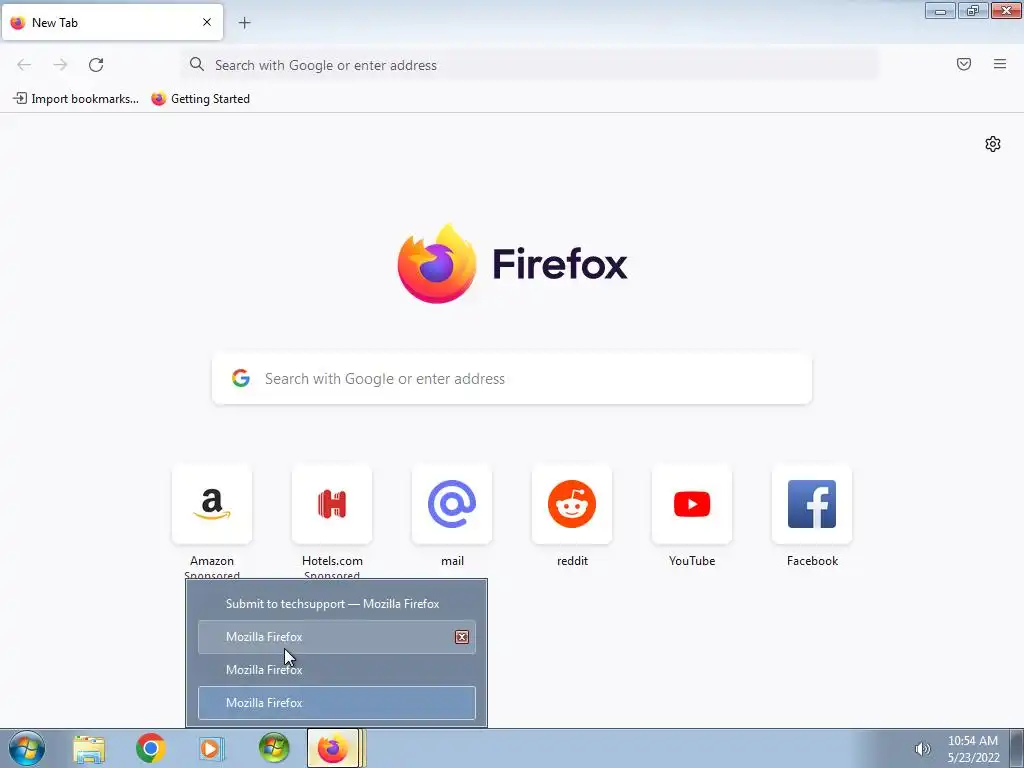Click the Google G icon in search box

(241, 378)
